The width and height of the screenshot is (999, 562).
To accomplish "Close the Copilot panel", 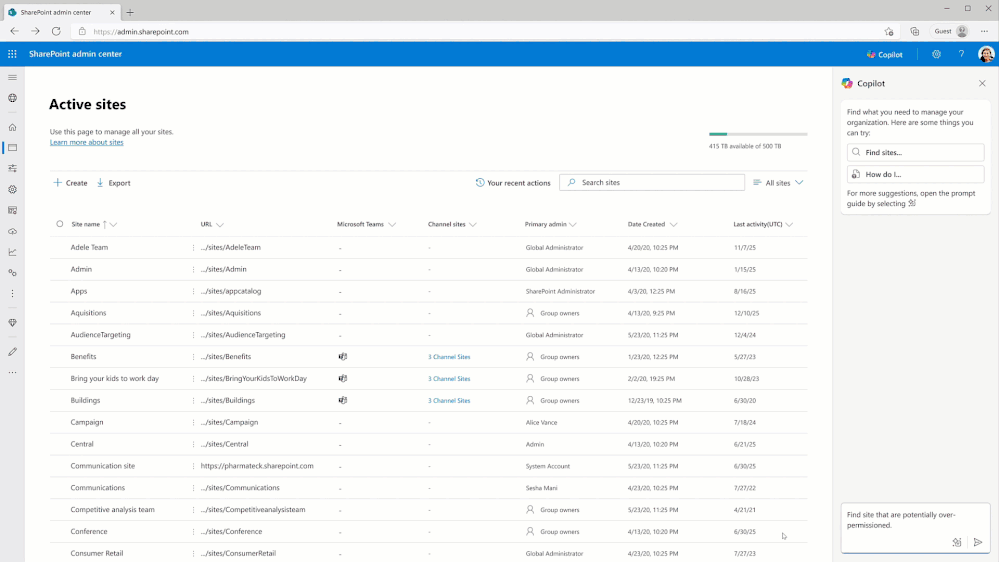I will tap(982, 83).
